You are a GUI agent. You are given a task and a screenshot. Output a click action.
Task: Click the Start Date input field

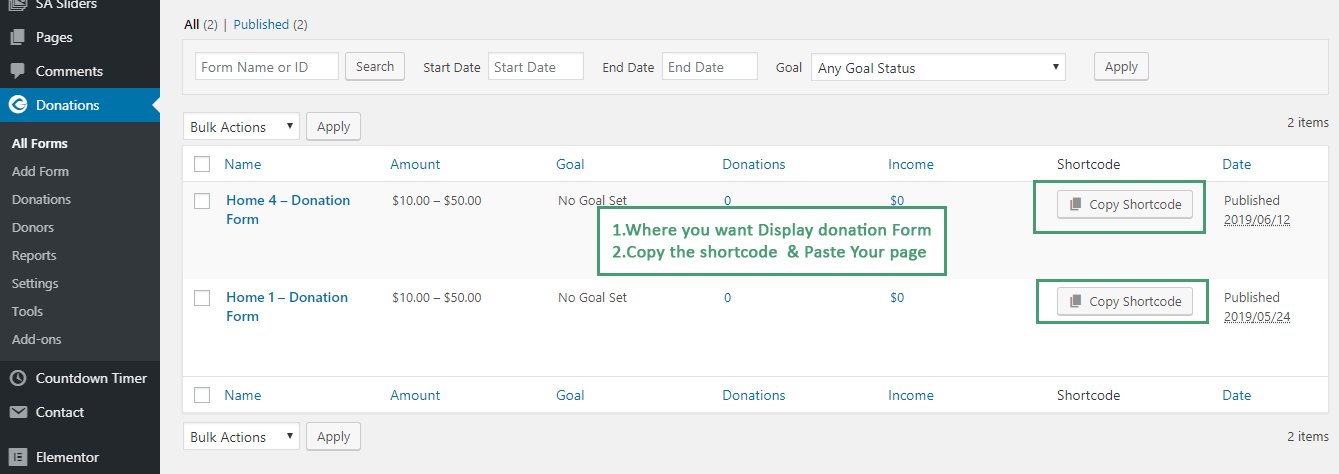pos(536,67)
